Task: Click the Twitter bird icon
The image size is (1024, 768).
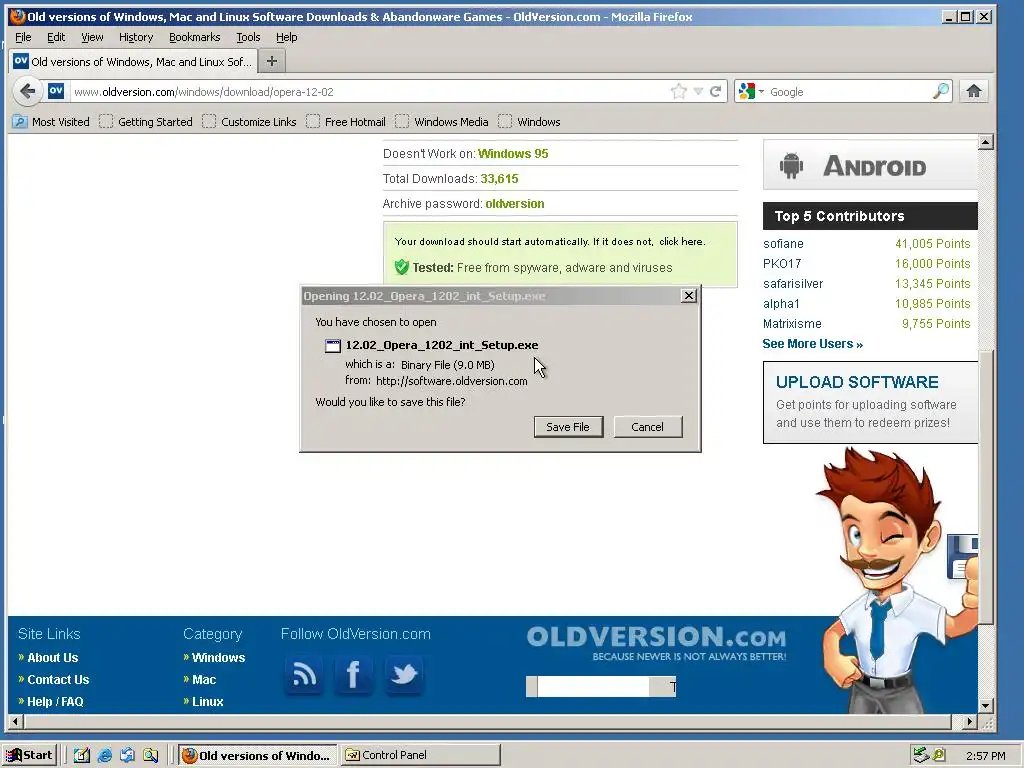Action: 404,674
